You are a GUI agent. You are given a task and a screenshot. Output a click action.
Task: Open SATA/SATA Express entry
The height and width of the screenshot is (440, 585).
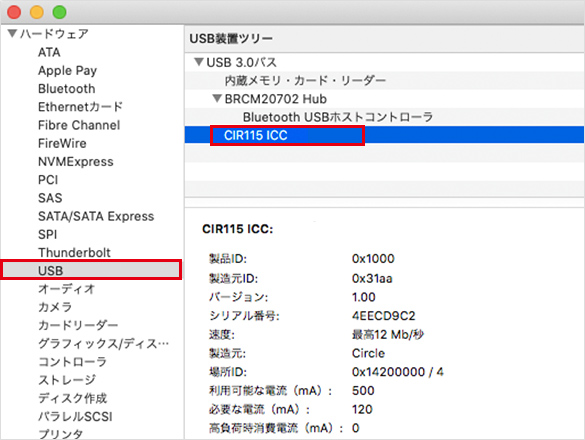coord(96,216)
